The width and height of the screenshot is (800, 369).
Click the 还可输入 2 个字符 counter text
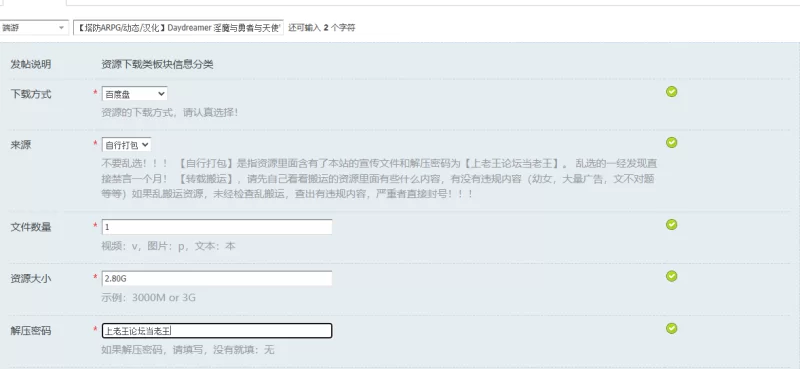pyautogui.click(x=321, y=28)
